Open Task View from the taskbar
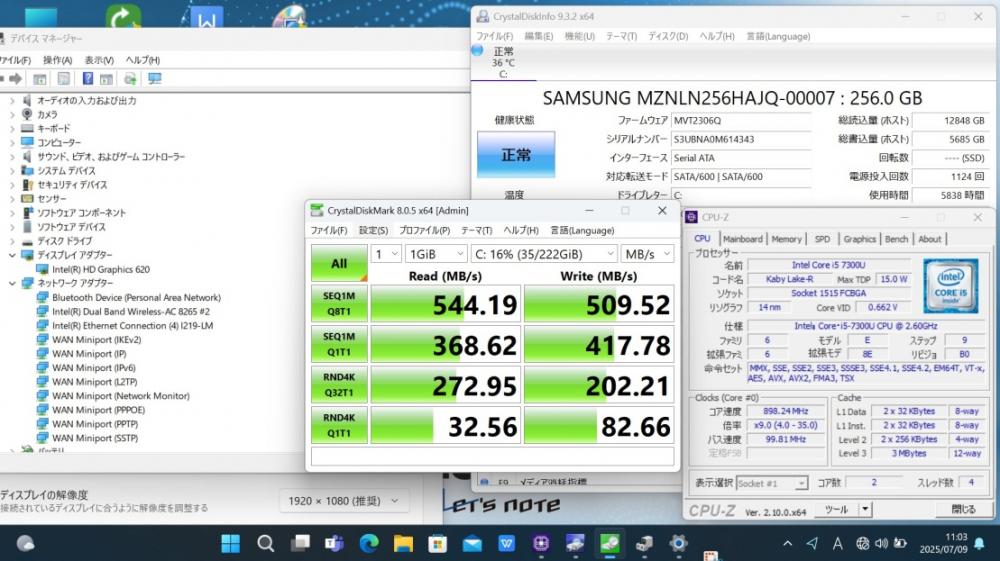1000x561 pixels. (x=300, y=543)
